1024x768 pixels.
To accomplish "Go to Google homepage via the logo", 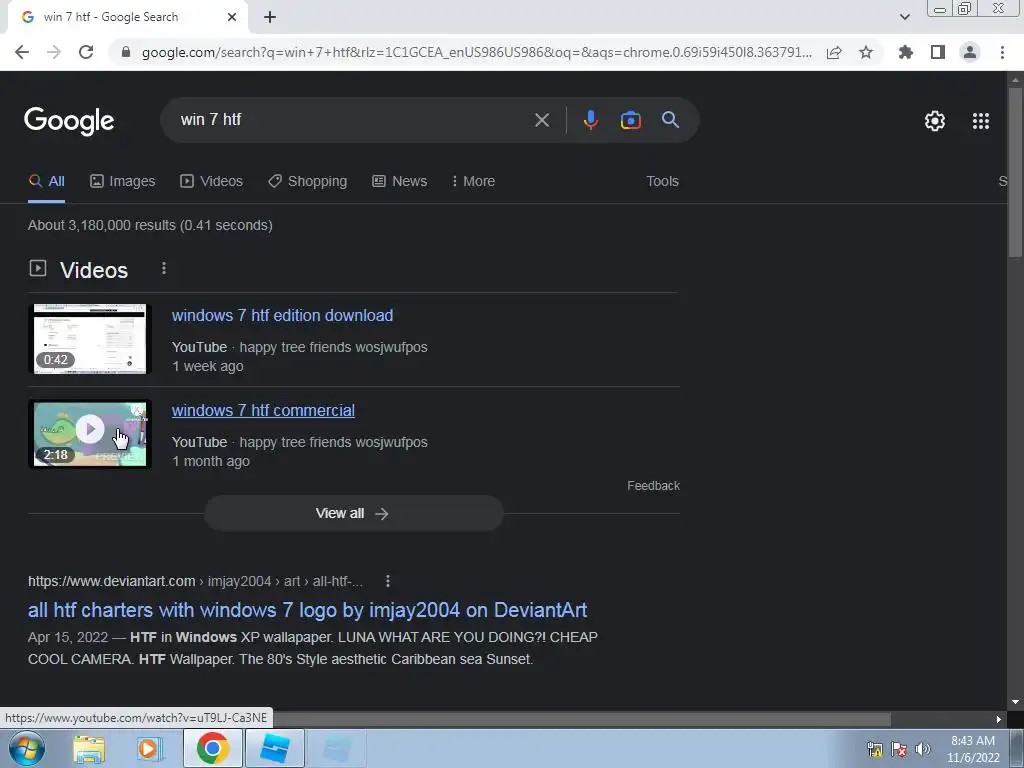I will tap(69, 121).
